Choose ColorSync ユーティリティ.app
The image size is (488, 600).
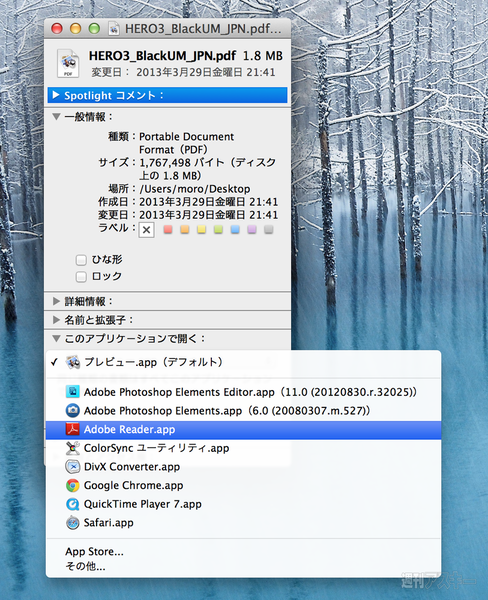point(243,448)
